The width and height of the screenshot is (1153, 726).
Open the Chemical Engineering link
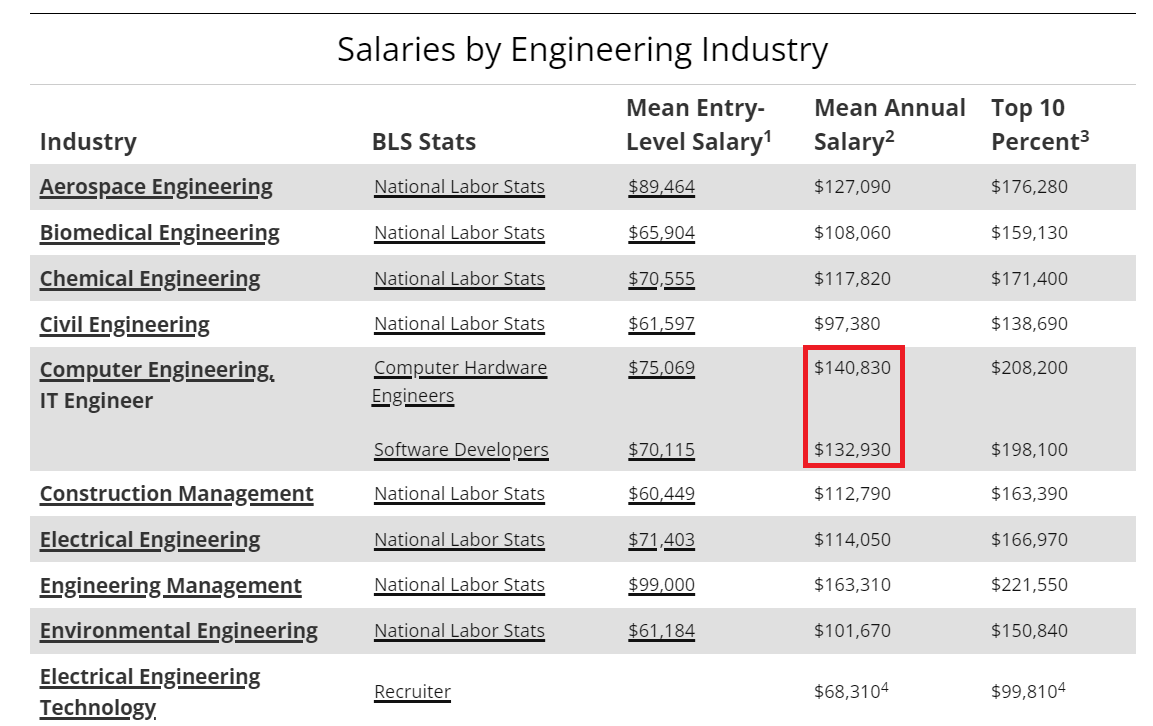pyautogui.click(x=150, y=279)
